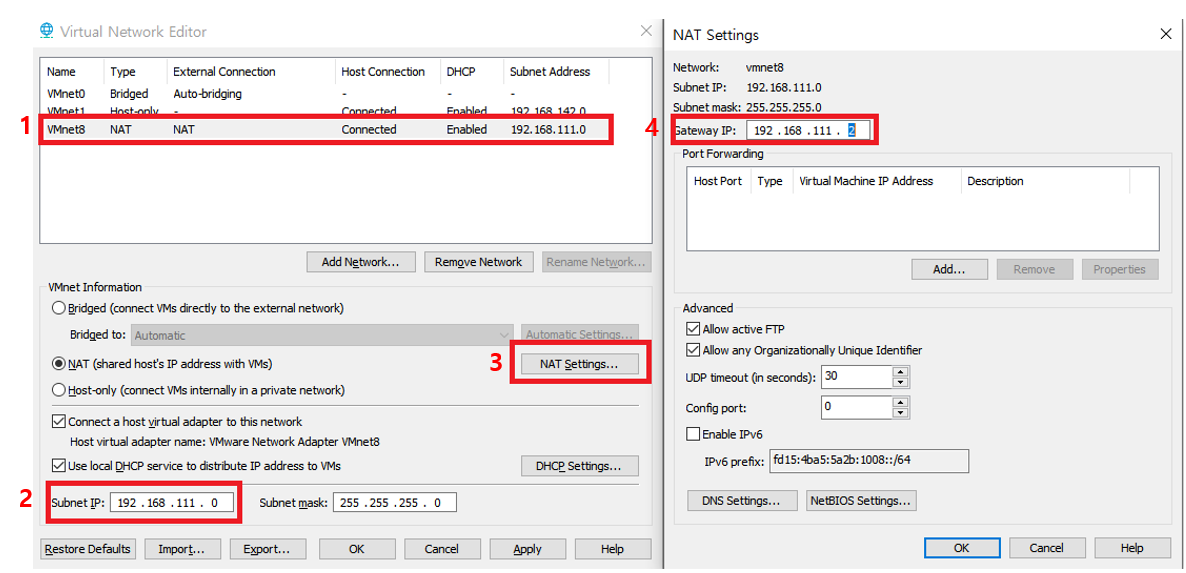Decrease UDP timeout with down arrow
Viewport: 1186px width, 573px height.
(900, 382)
